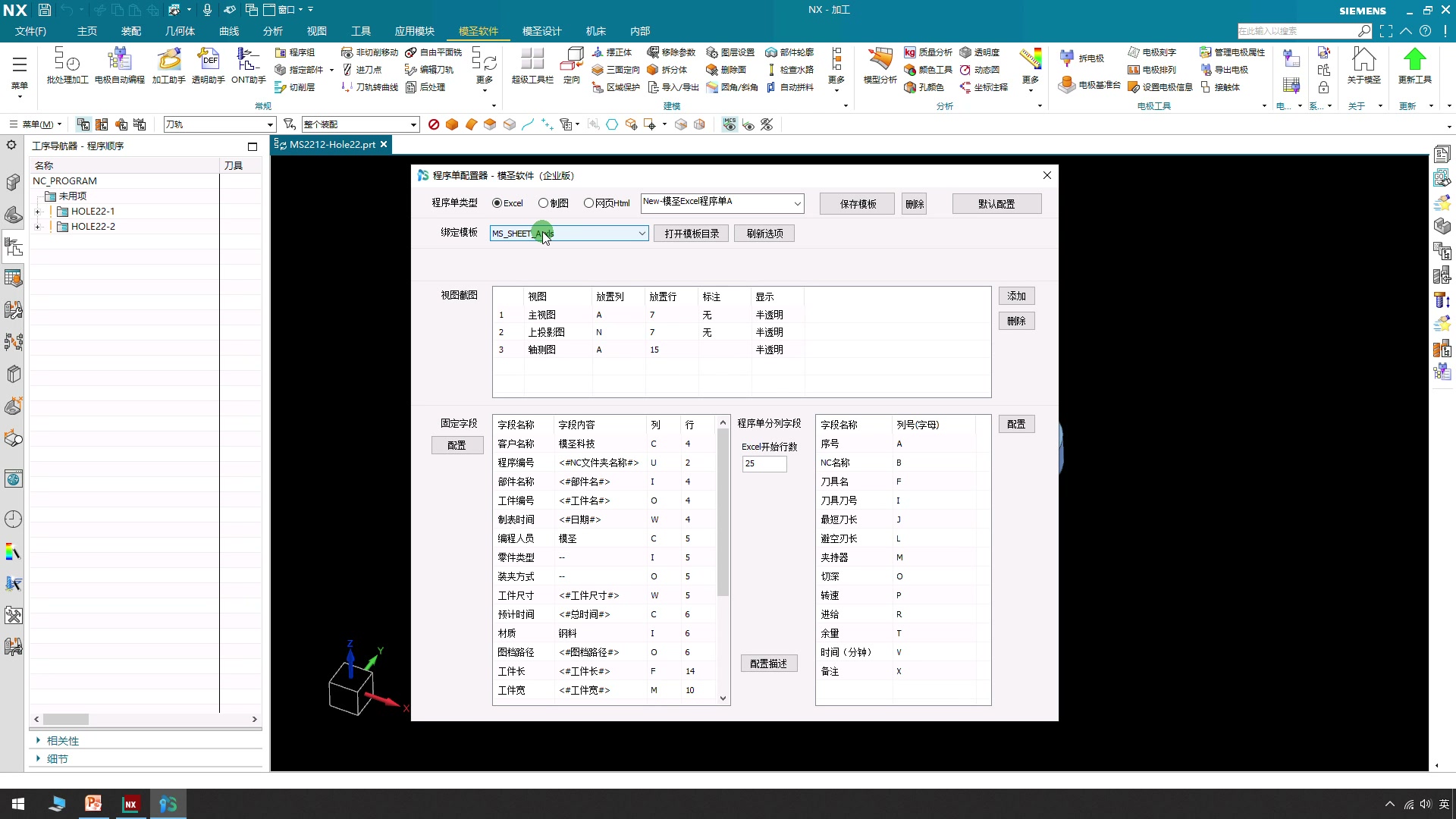Click the 保存模板 button
Image resolution: width=1456 pixels, height=819 pixels.
pos(858,204)
